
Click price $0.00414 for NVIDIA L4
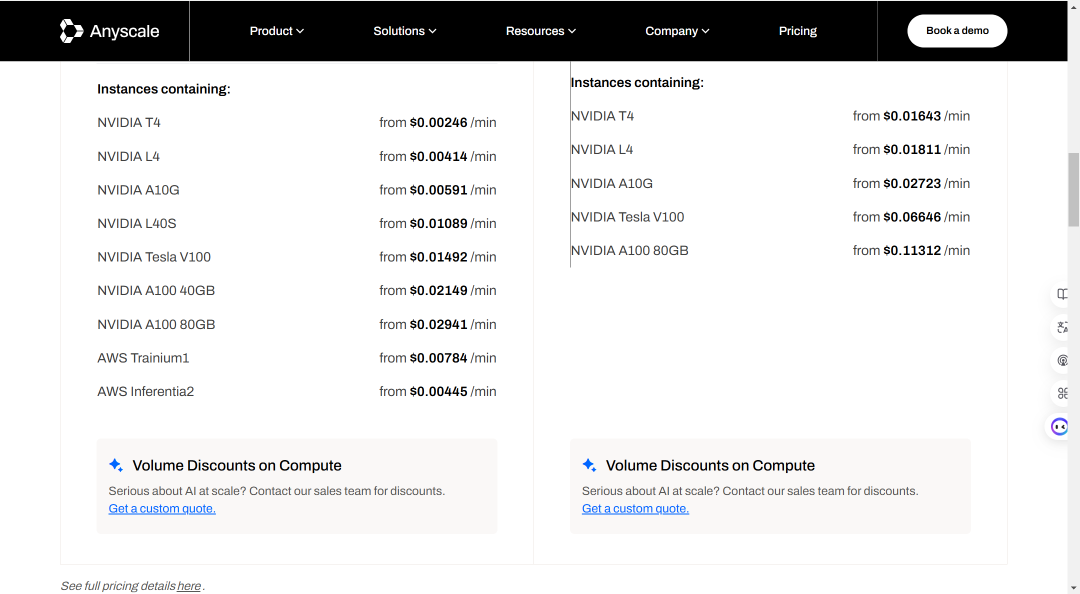[438, 156]
